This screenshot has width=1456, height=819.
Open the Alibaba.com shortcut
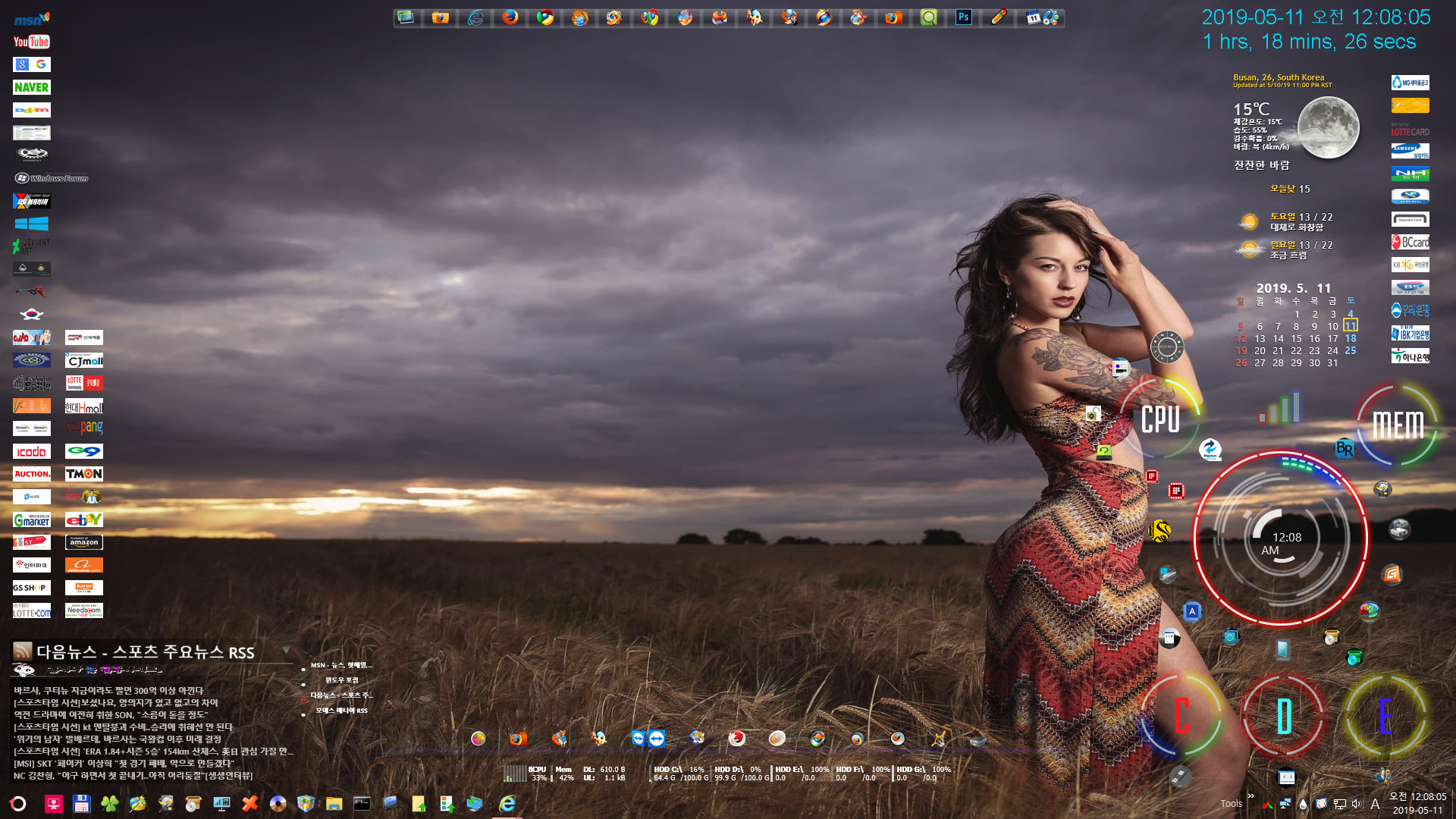(x=84, y=565)
